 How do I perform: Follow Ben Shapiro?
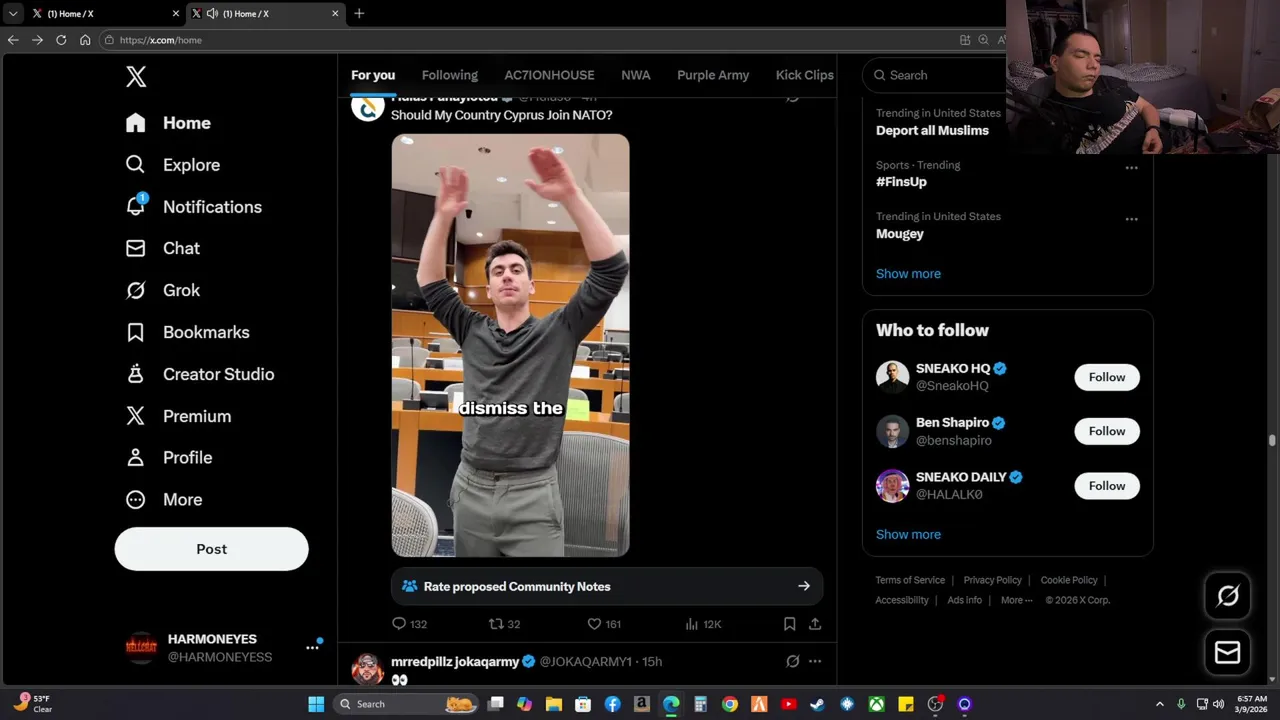click(1107, 431)
